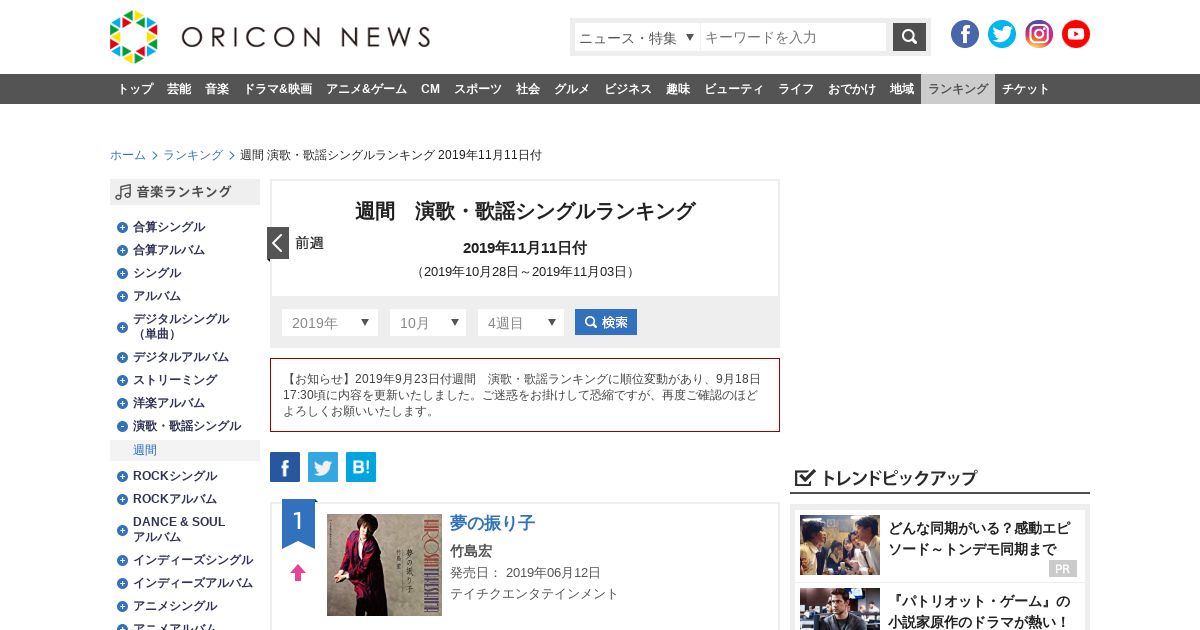Open ビジネス in navigation bar
The width and height of the screenshot is (1200, 630).
[x=628, y=89]
